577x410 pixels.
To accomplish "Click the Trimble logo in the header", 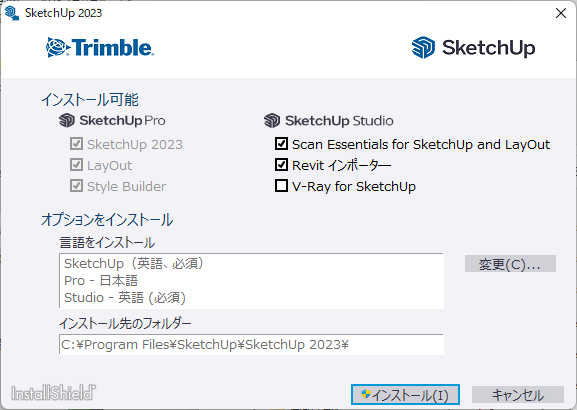I will click(x=100, y=47).
